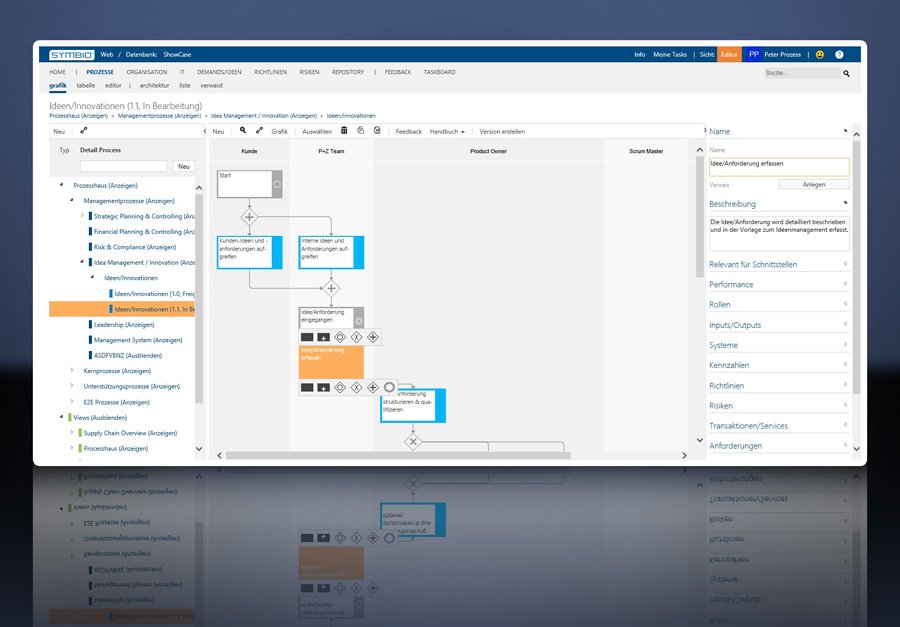Add task rectangle from palette below orange task
The width and height of the screenshot is (900, 627).
pyautogui.click(x=307, y=388)
